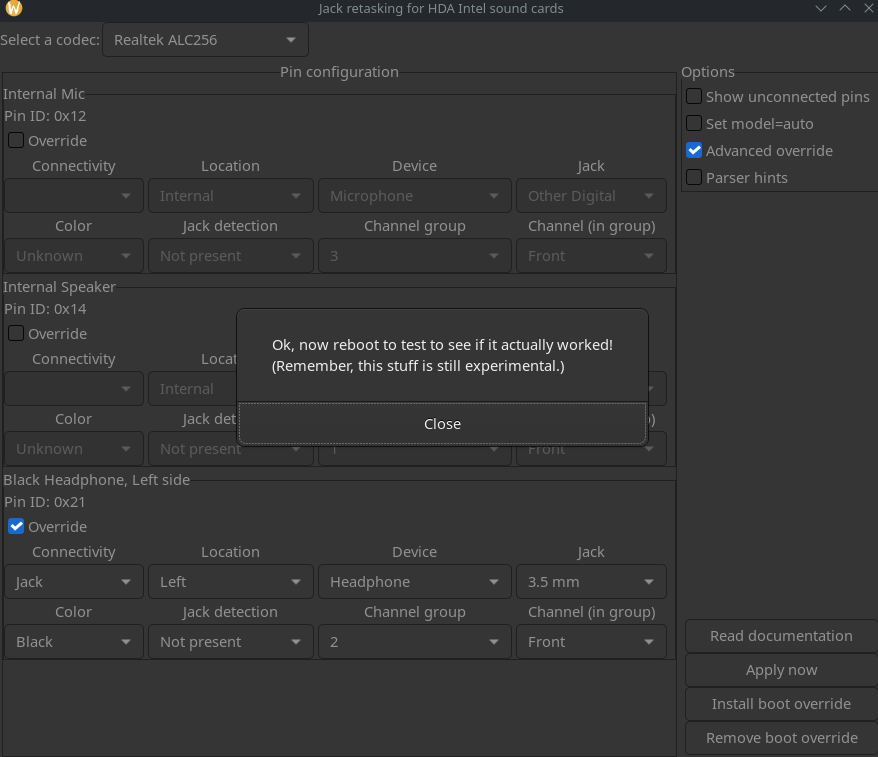Click the application icon in title bar
878x757 pixels.
[x=13, y=8]
